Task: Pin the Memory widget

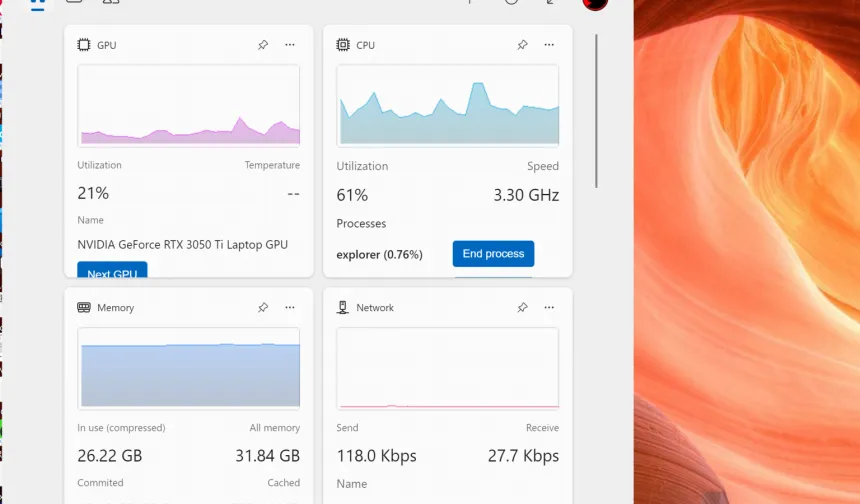Action: (263, 308)
